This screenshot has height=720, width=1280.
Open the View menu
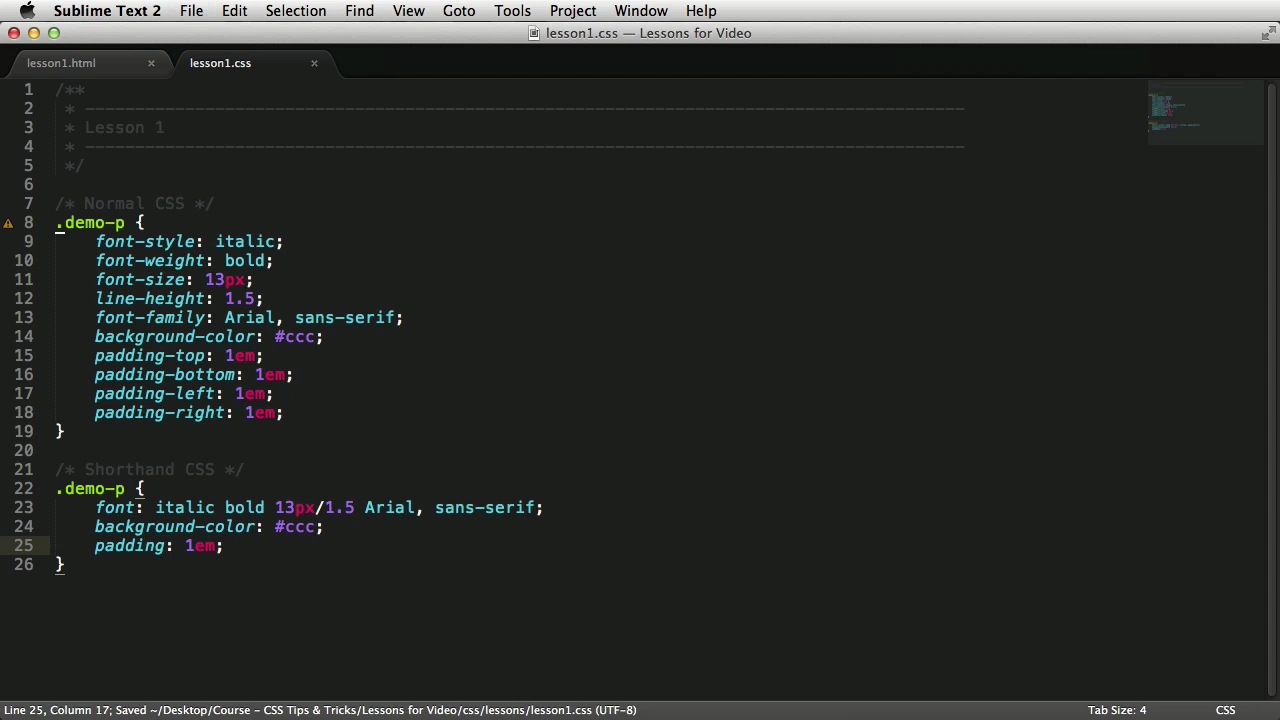pyautogui.click(x=408, y=11)
